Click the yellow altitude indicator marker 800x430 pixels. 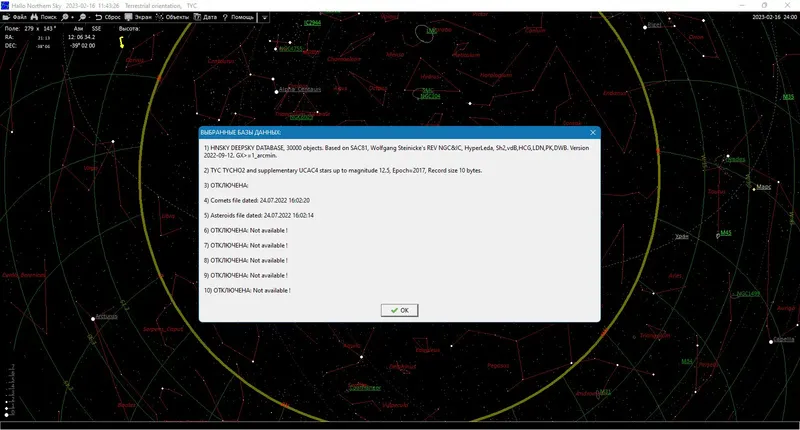point(121,42)
